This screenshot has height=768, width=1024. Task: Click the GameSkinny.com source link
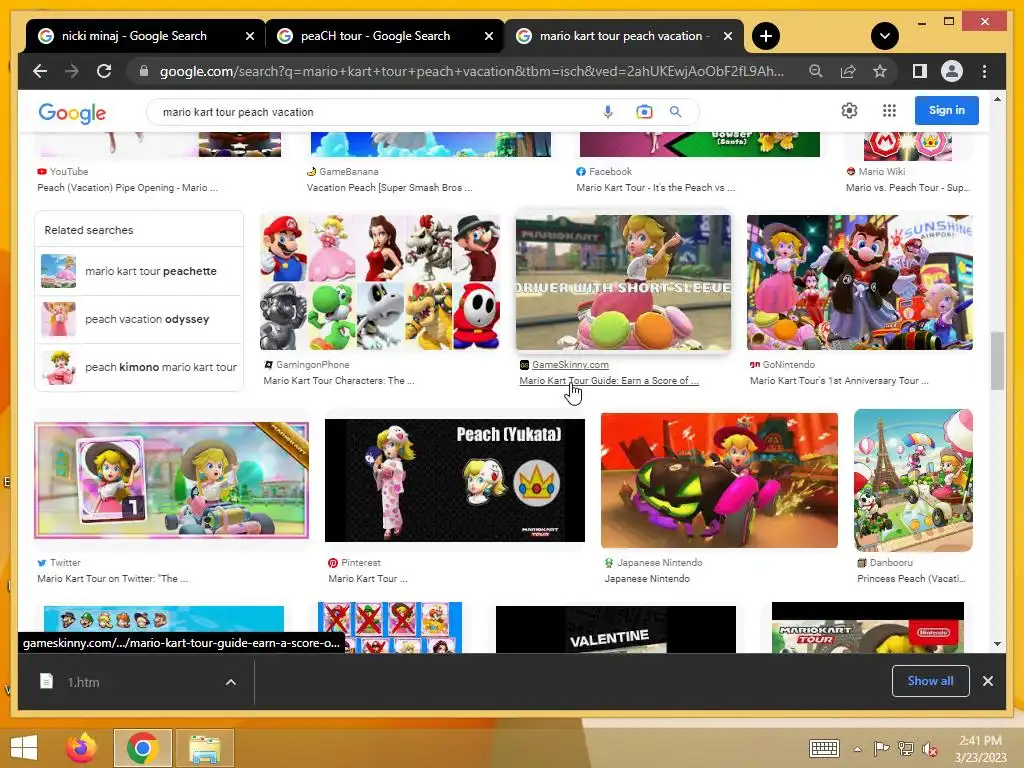(570, 365)
